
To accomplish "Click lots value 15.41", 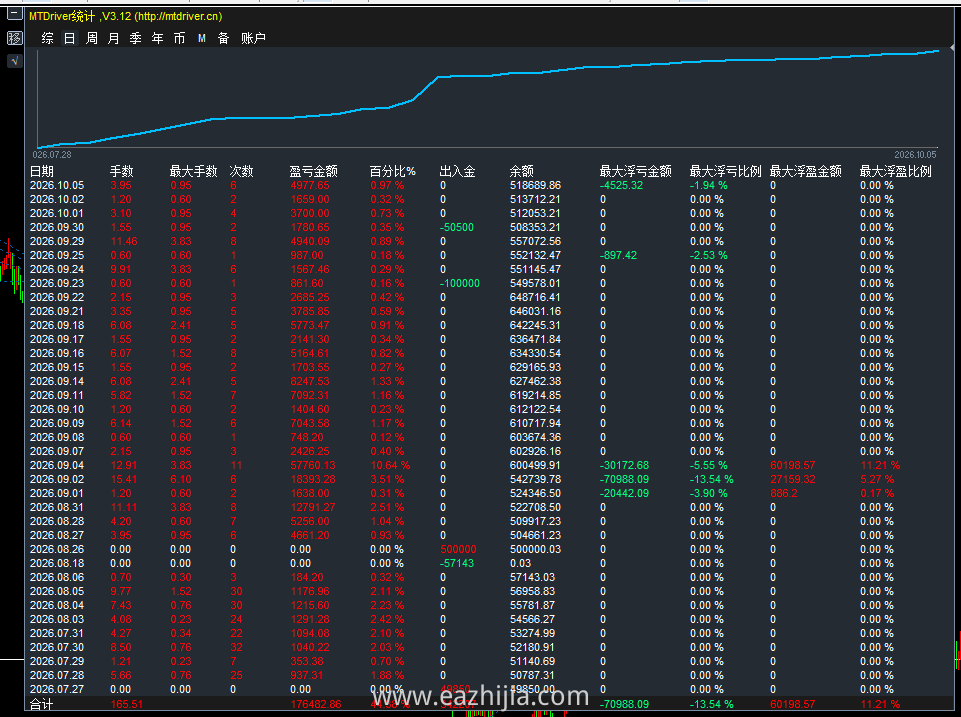I will [x=124, y=480].
